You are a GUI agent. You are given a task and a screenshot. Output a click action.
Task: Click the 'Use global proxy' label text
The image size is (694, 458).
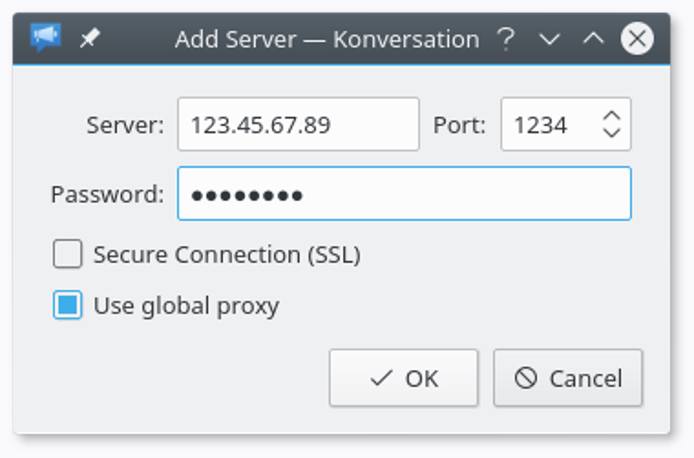[x=186, y=305]
